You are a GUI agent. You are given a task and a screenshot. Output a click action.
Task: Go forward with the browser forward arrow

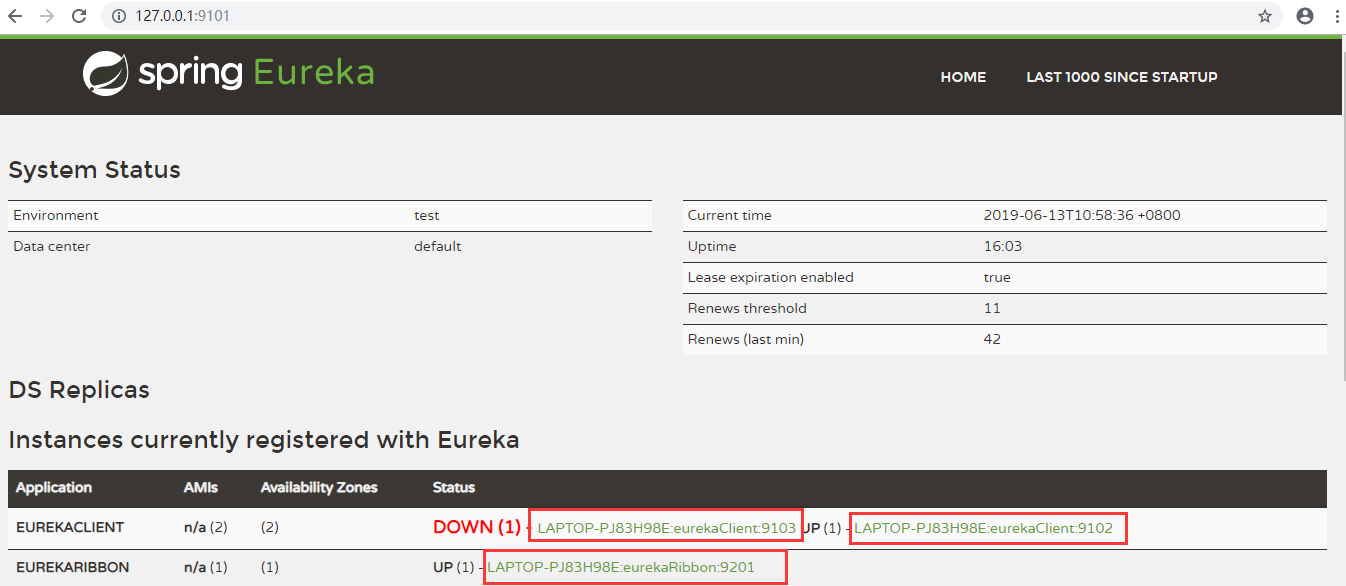[46, 16]
